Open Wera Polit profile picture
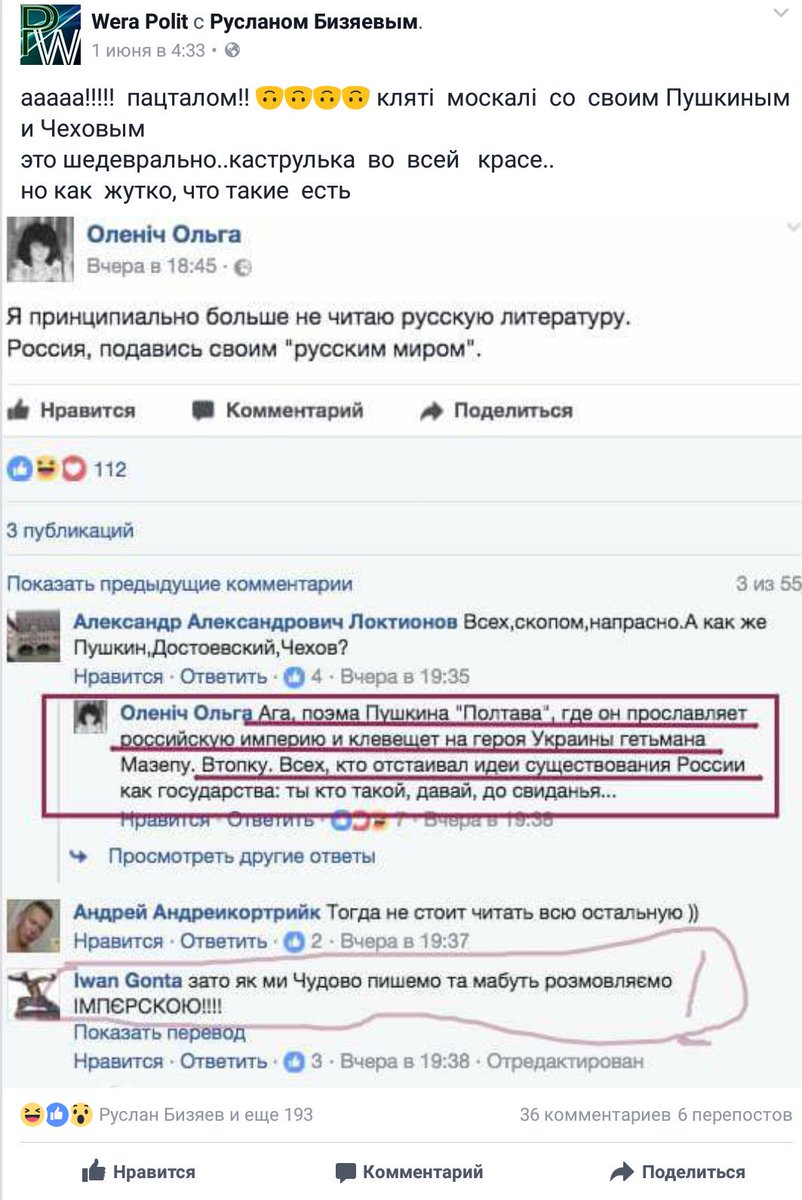 pos(50,35)
